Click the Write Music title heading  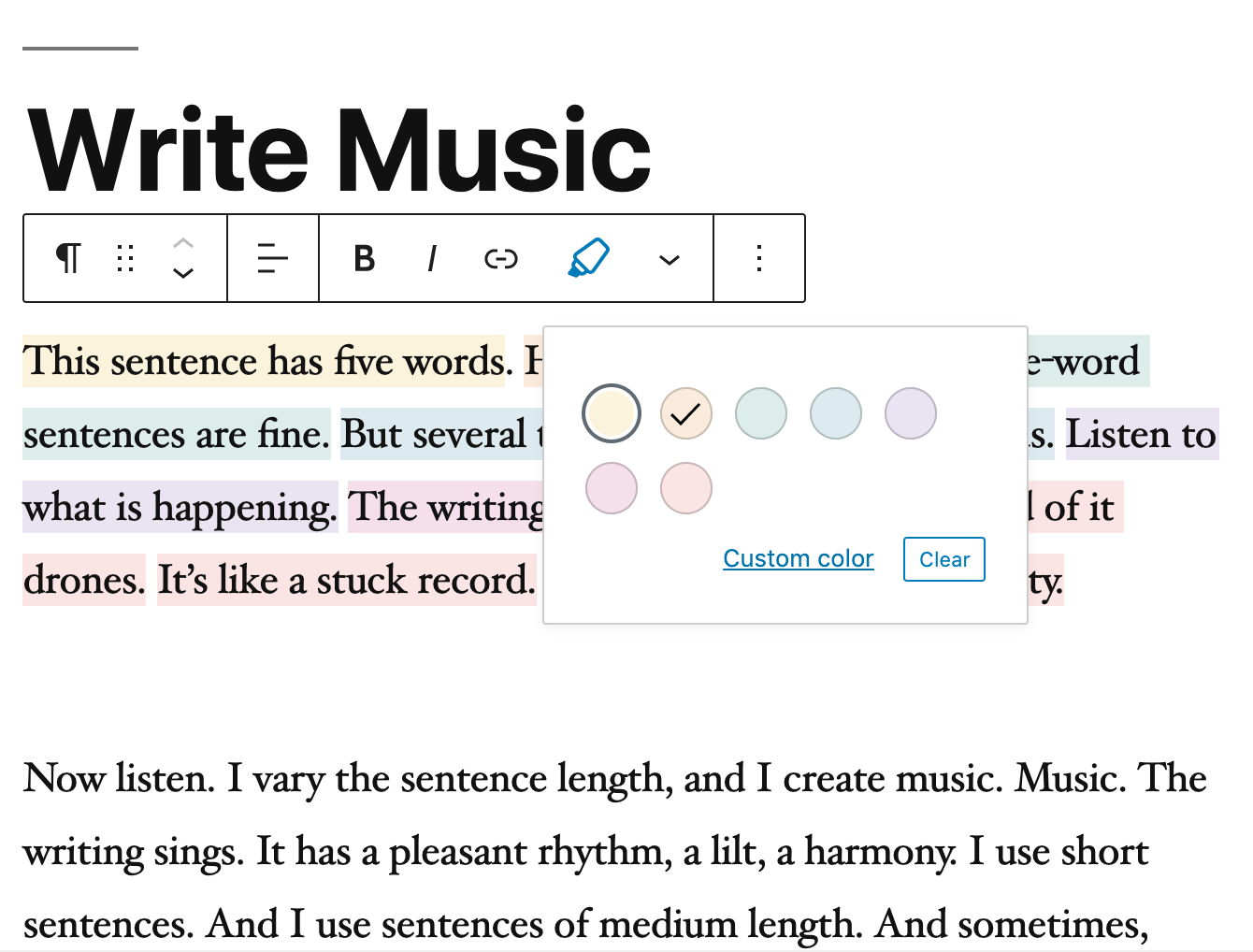pos(339,151)
